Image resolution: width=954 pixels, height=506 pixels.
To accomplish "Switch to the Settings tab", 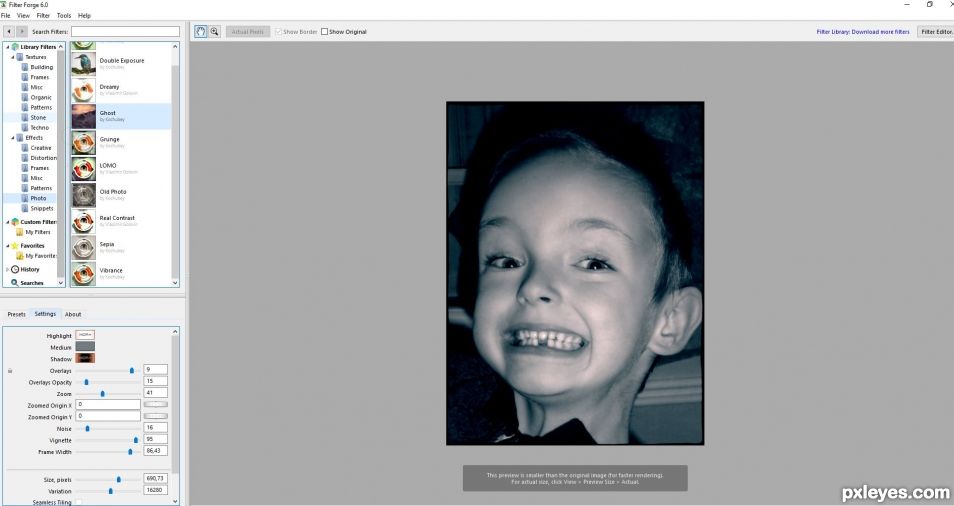I will click(45, 314).
